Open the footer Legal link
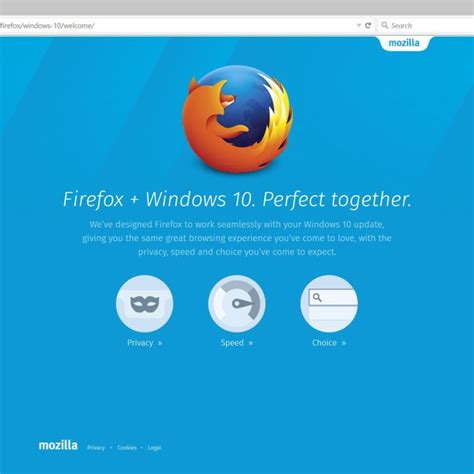Image resolution: width=474 pixels, height=474 pixels. (154, 448)
